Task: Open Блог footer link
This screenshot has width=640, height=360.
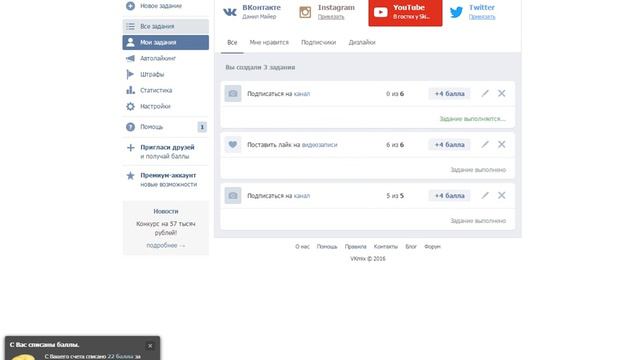Action: click(x=411, y=247)
